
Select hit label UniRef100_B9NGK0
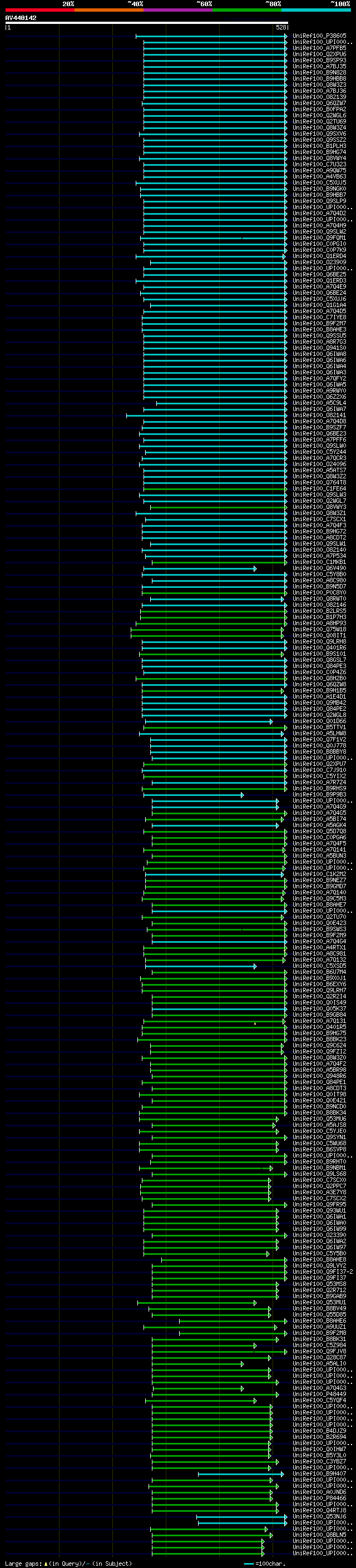pos(319,189)
